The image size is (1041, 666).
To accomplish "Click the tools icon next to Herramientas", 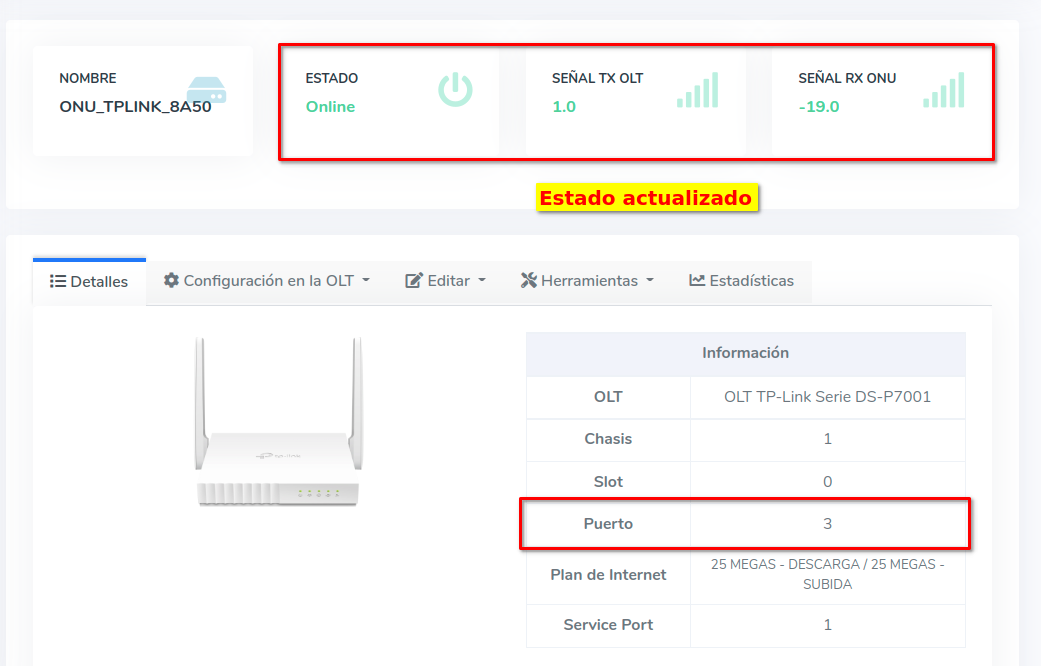I will coord(529,281).
